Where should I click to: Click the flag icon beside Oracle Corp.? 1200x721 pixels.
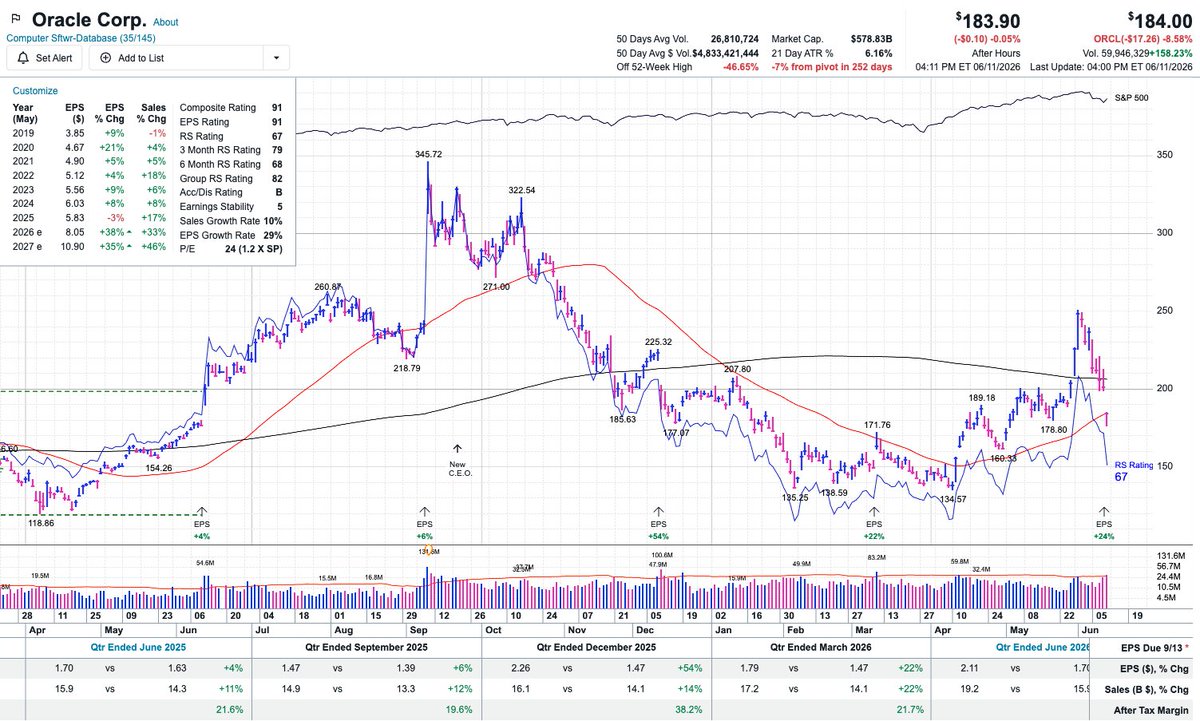tap(14, 20)
